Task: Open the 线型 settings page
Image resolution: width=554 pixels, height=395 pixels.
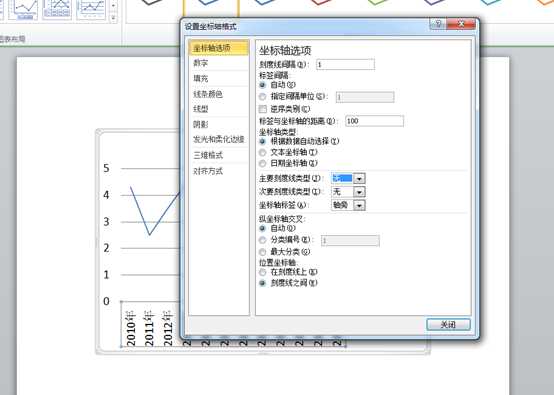Action: click(219, 109)
